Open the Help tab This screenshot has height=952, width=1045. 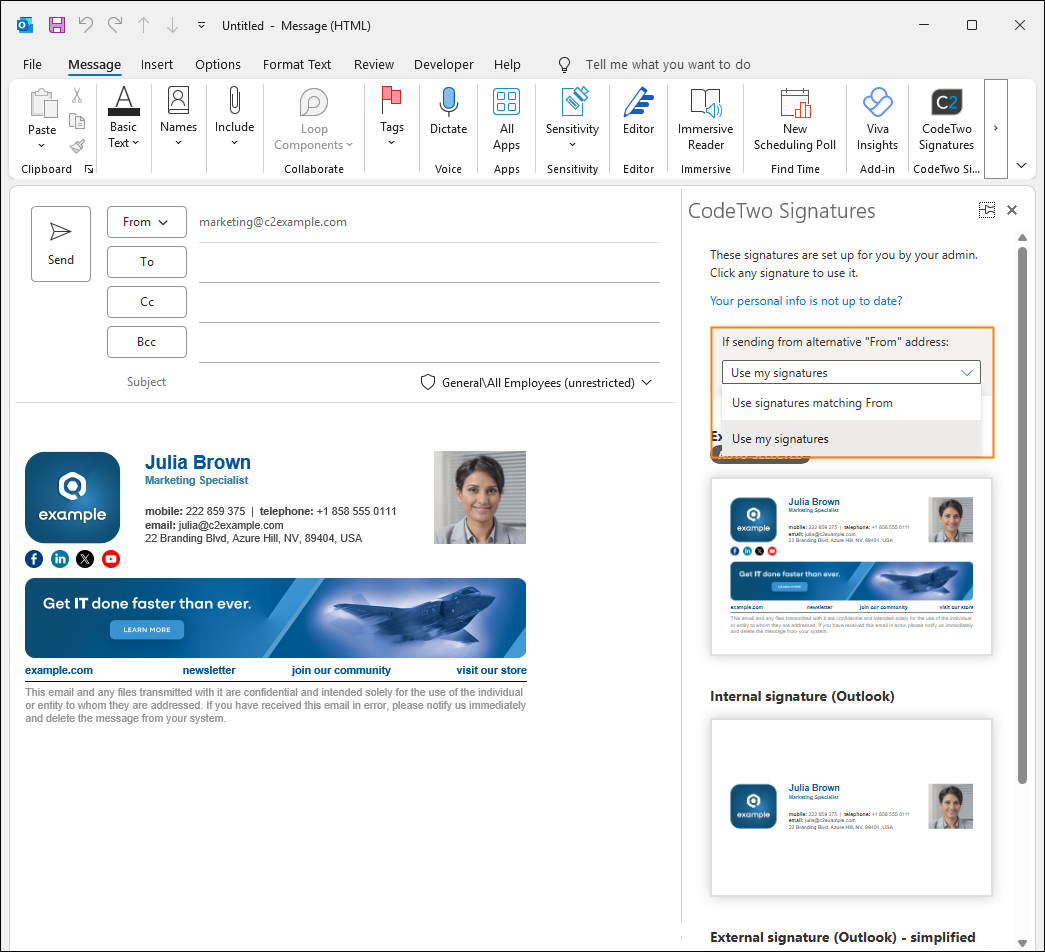pos(507,65)
